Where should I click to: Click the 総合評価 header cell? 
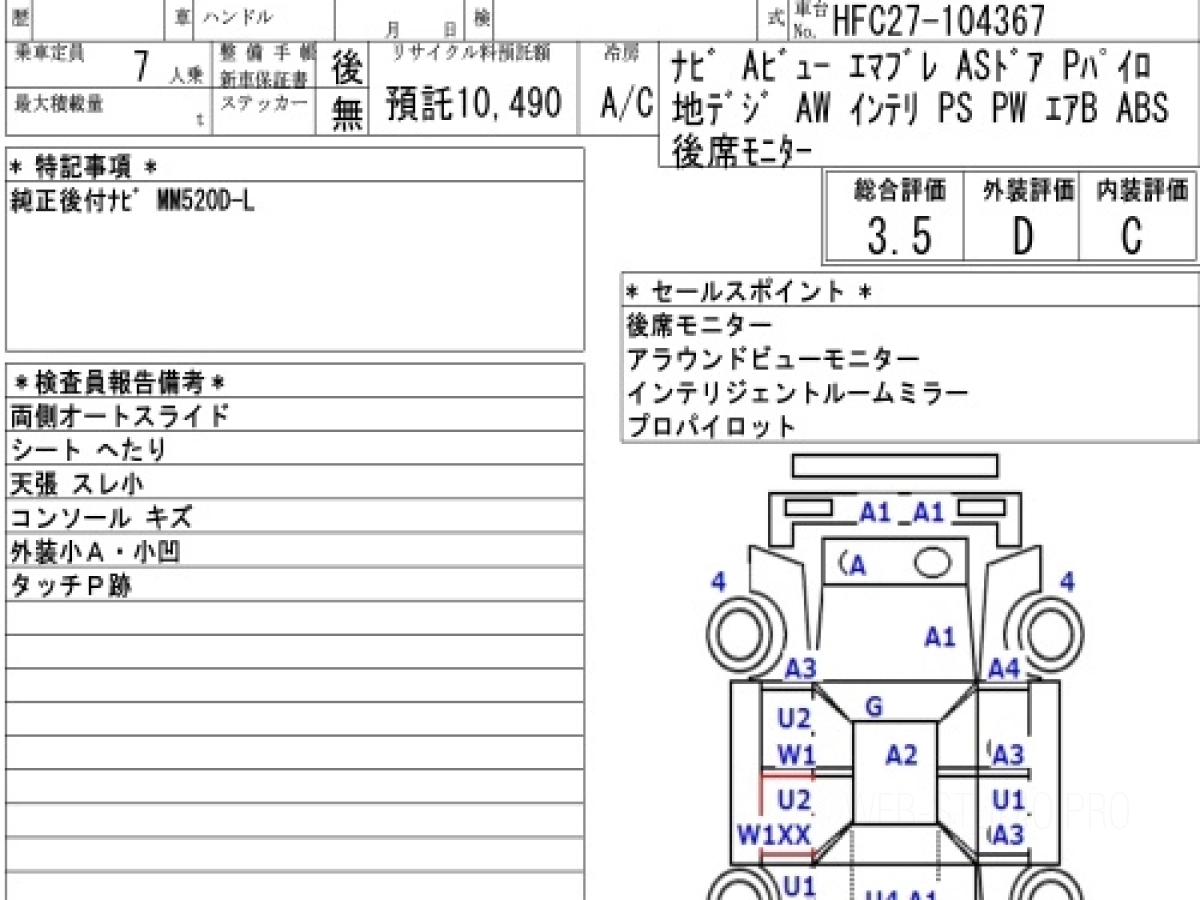[900, 188]
